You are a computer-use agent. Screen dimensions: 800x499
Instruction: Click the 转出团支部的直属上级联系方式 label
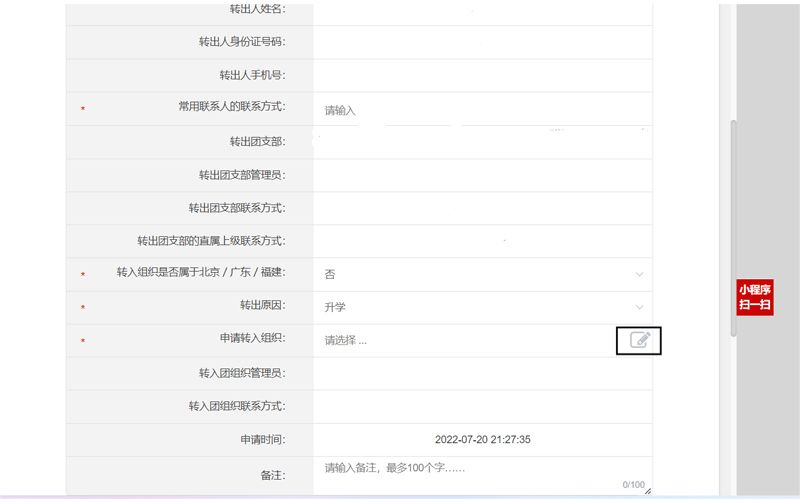coord(211,241)
